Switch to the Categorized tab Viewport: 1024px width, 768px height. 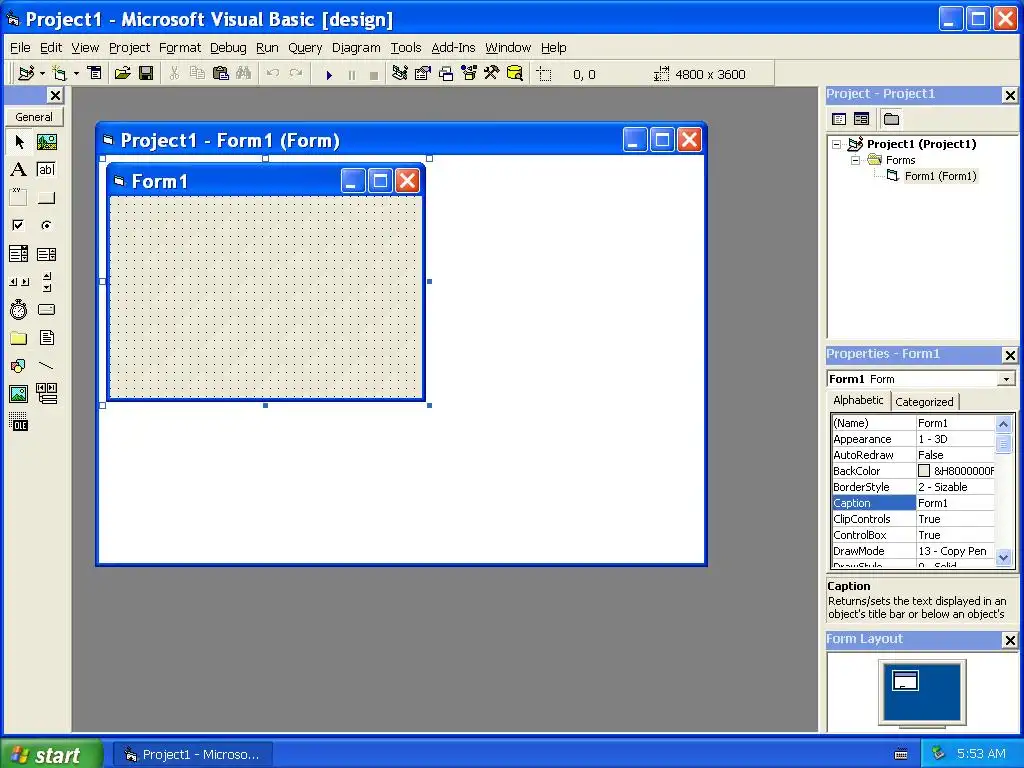(924, 402)
